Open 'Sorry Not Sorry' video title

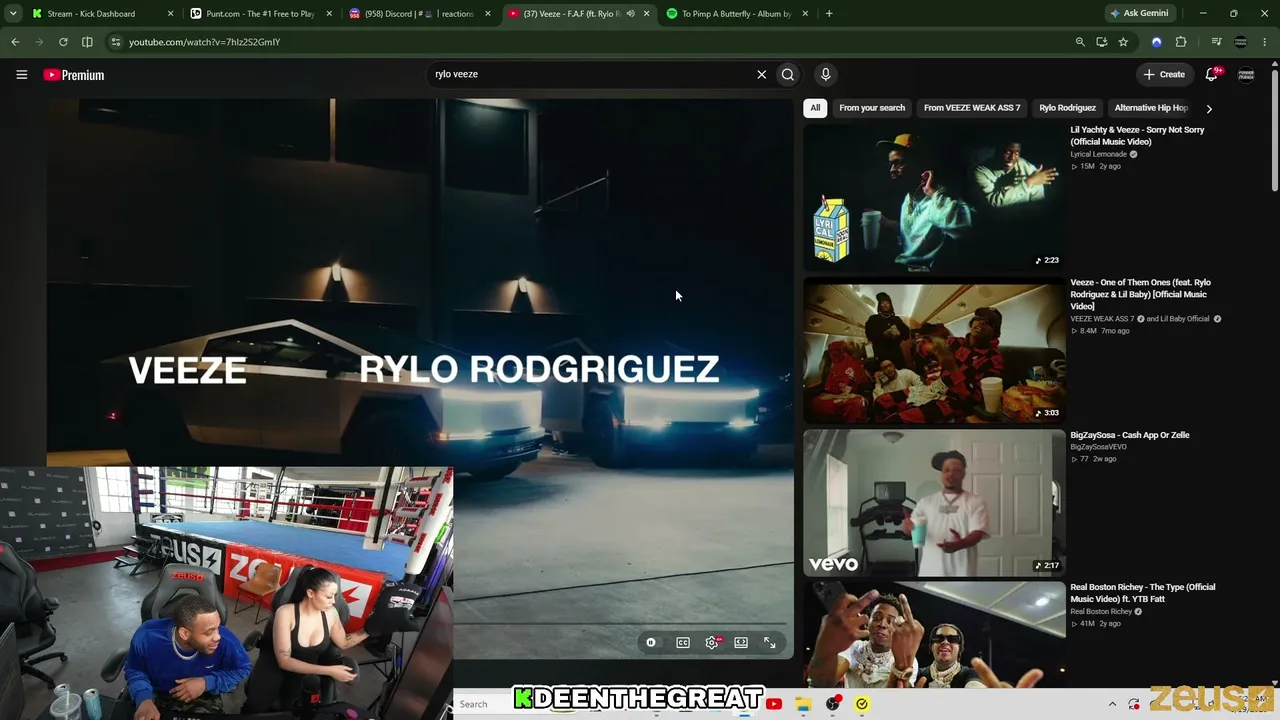click(1137, 136)
